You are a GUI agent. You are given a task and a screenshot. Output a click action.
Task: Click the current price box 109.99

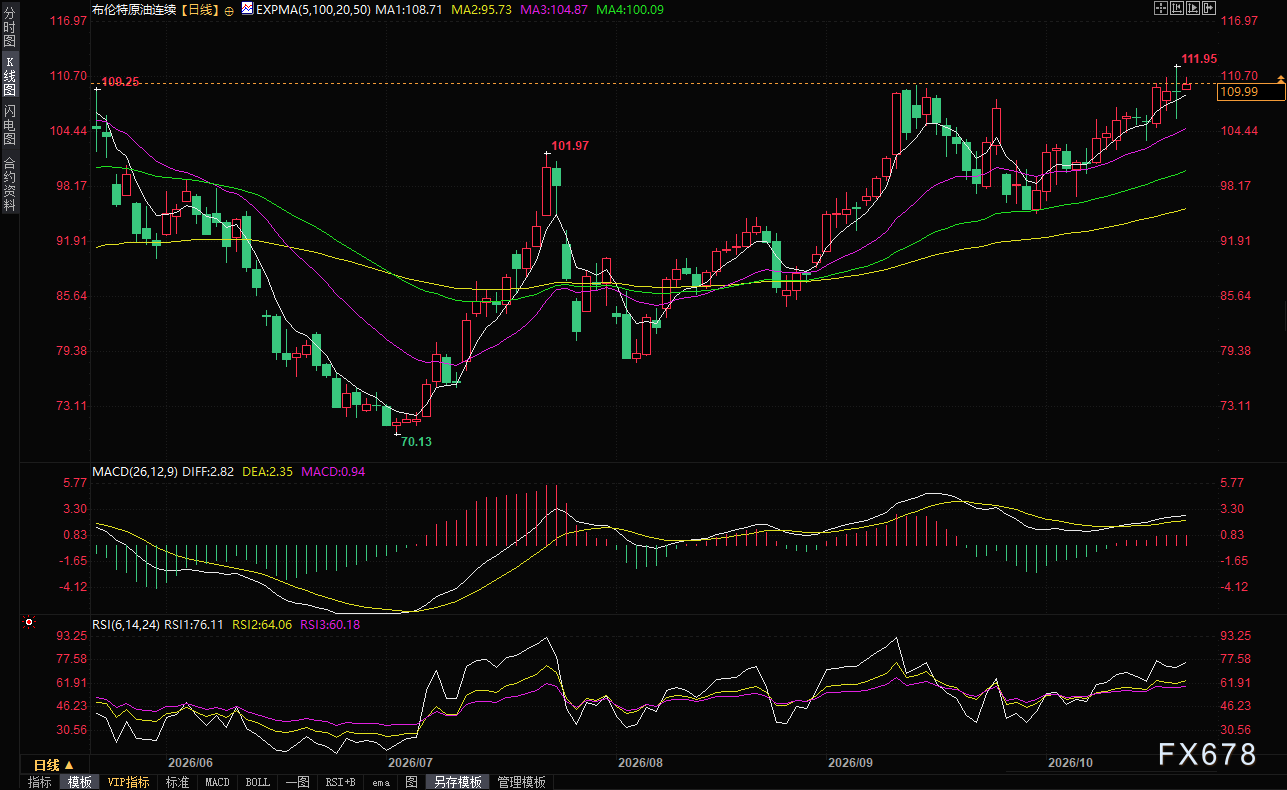[x=1251, y=92]
